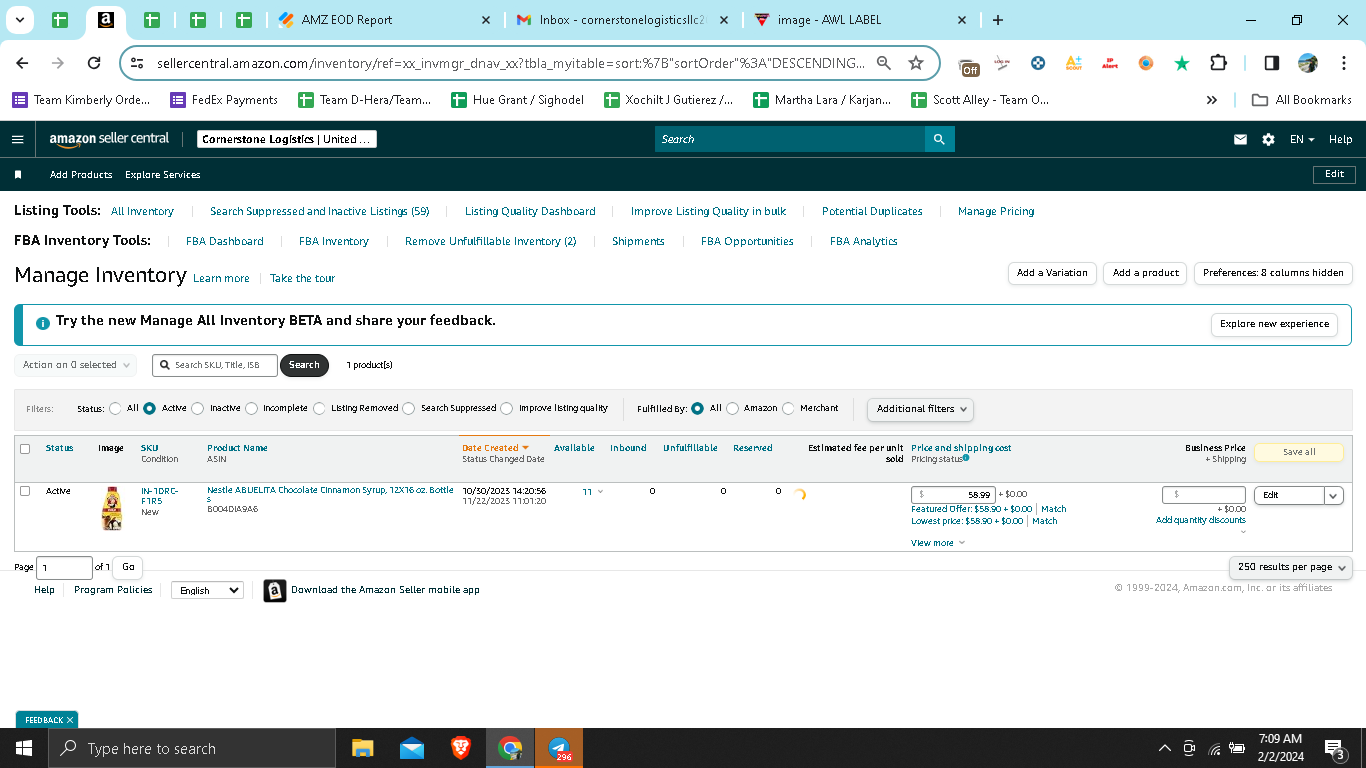Click the site information icon in the address bar

tap(138, 63)
